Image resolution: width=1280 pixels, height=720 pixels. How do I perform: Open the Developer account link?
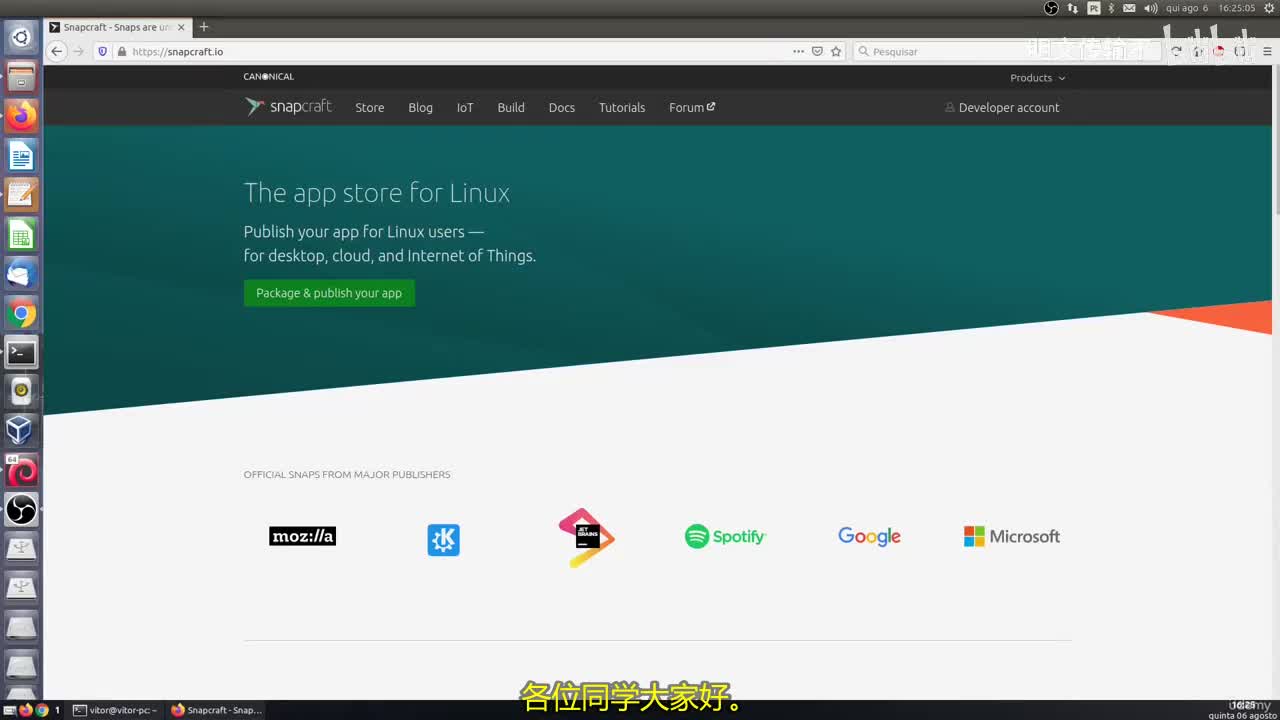pos(1002,108)
